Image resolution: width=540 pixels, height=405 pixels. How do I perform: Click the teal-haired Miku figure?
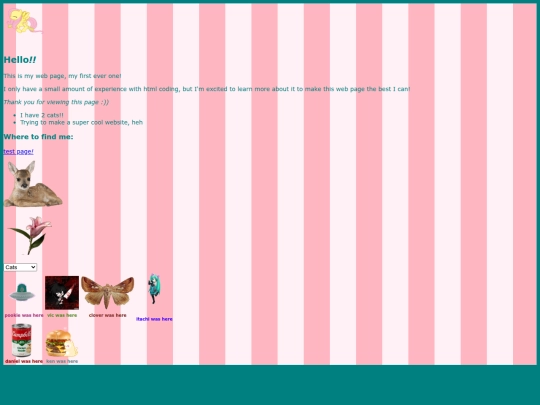point(154,289)
